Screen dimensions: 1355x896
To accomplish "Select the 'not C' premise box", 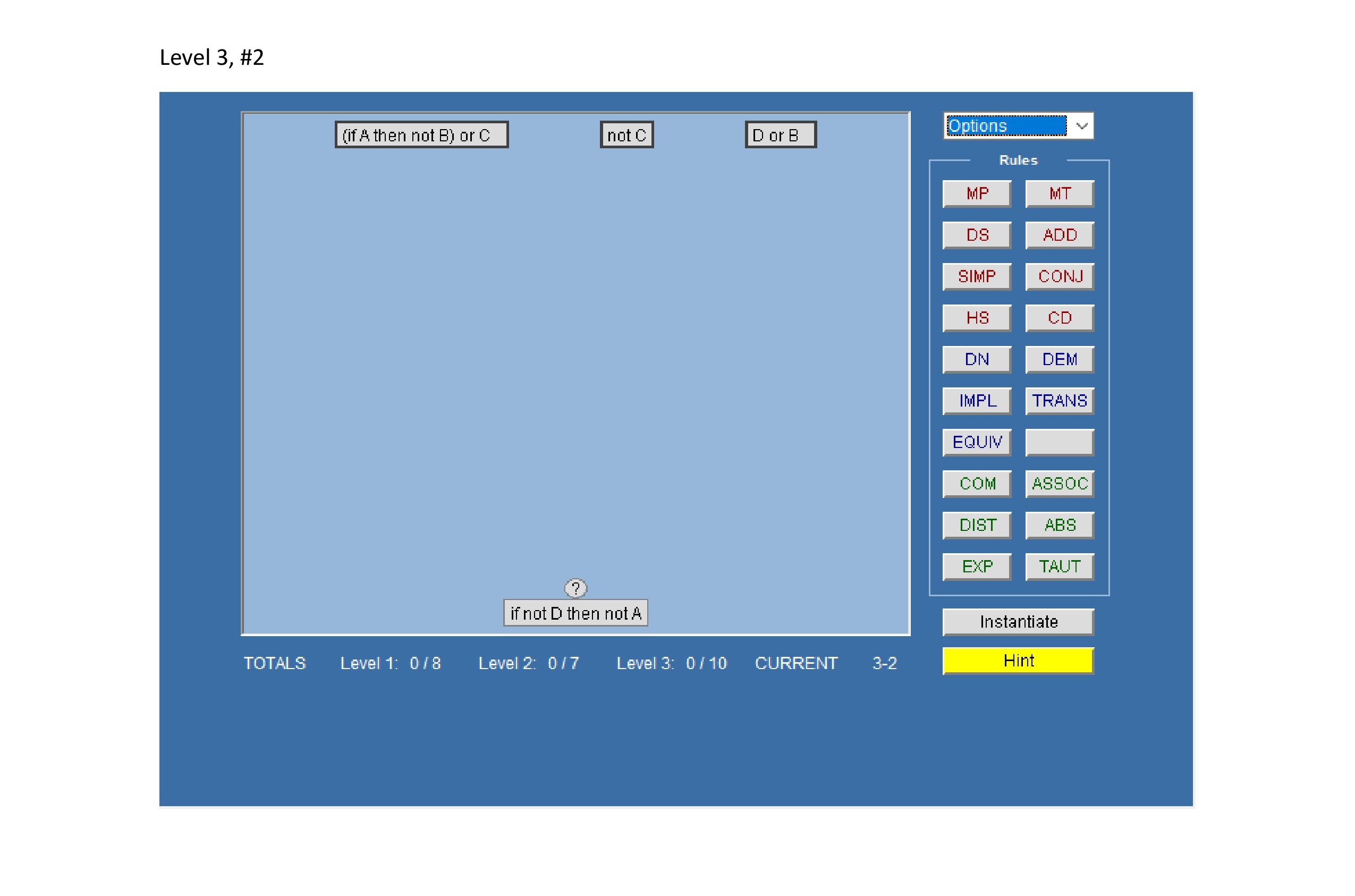I will point(626,135).
